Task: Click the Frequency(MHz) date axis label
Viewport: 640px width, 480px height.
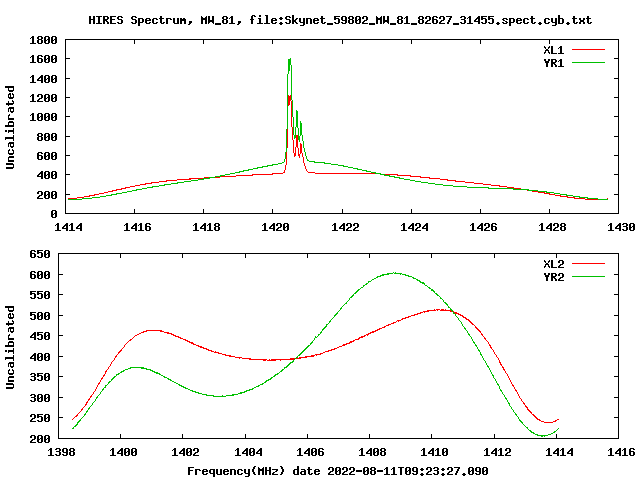Action: [x=338, y=471]
